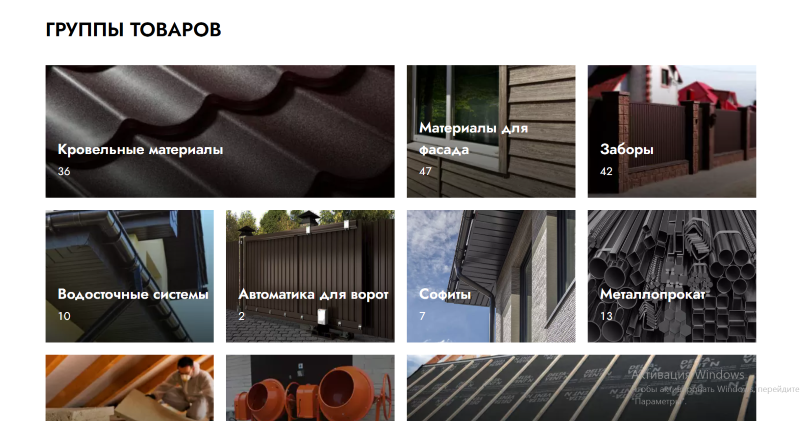Open the Кровельные материалы category tile
This screenshot has width=800, height=421.
pos(220,131)
